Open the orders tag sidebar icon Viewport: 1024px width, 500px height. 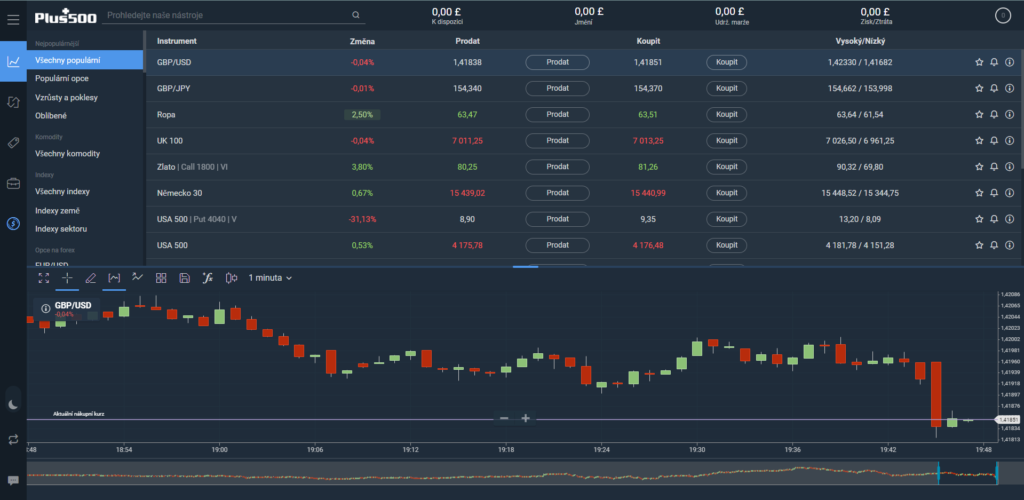13,143
